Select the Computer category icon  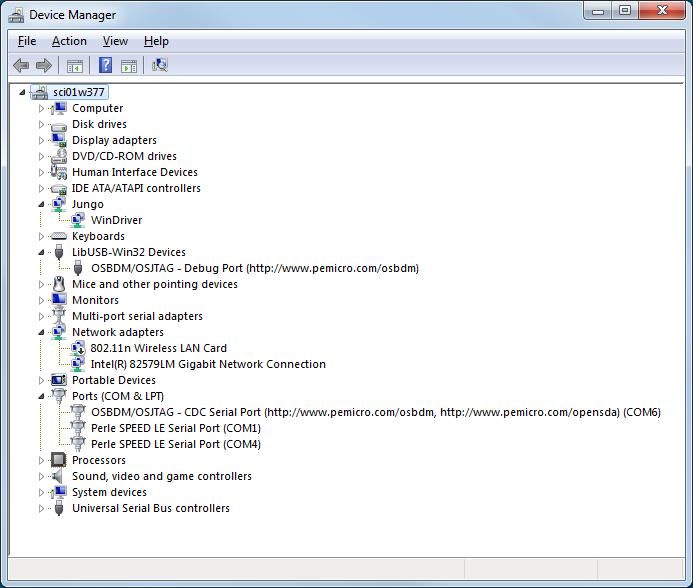pyautogui.click(x=58, y=108)
